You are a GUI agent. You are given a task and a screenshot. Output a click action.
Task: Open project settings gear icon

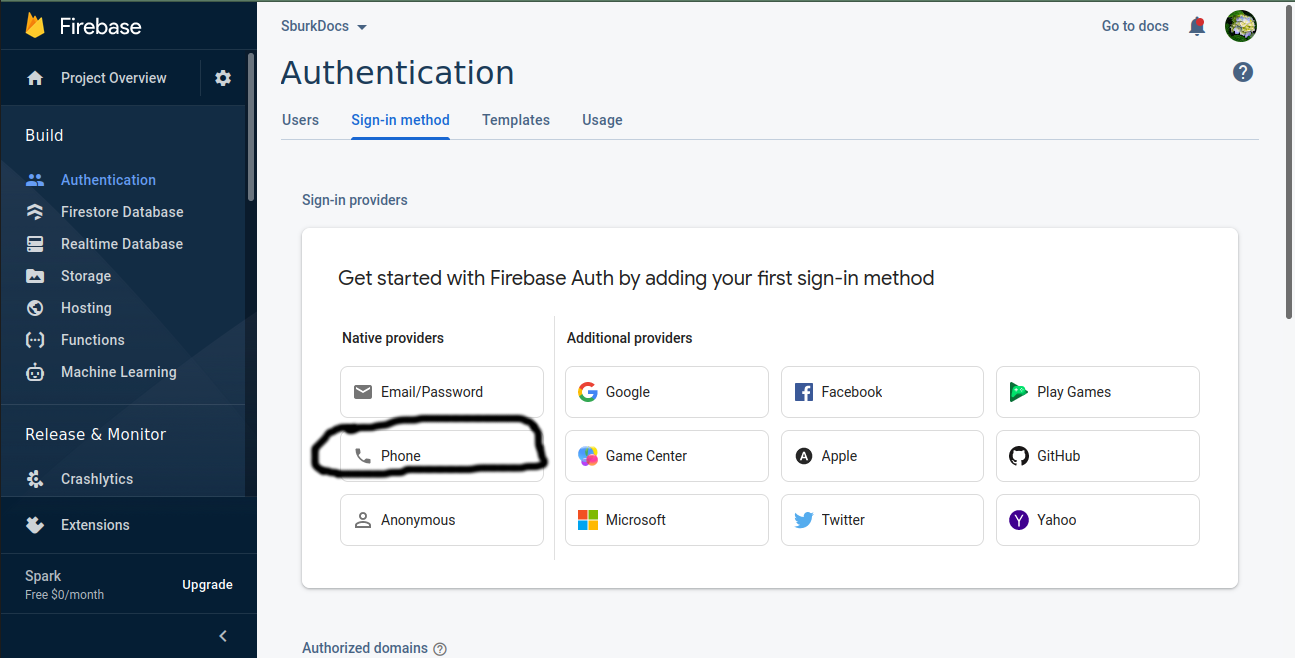pos(223,78)
